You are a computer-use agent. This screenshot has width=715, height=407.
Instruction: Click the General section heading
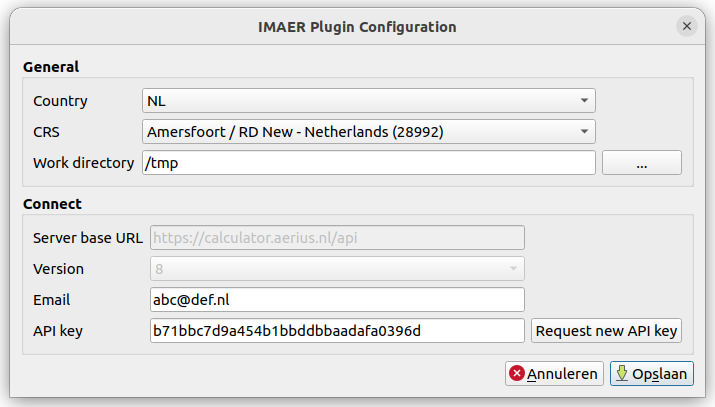[x=51, y=67]
